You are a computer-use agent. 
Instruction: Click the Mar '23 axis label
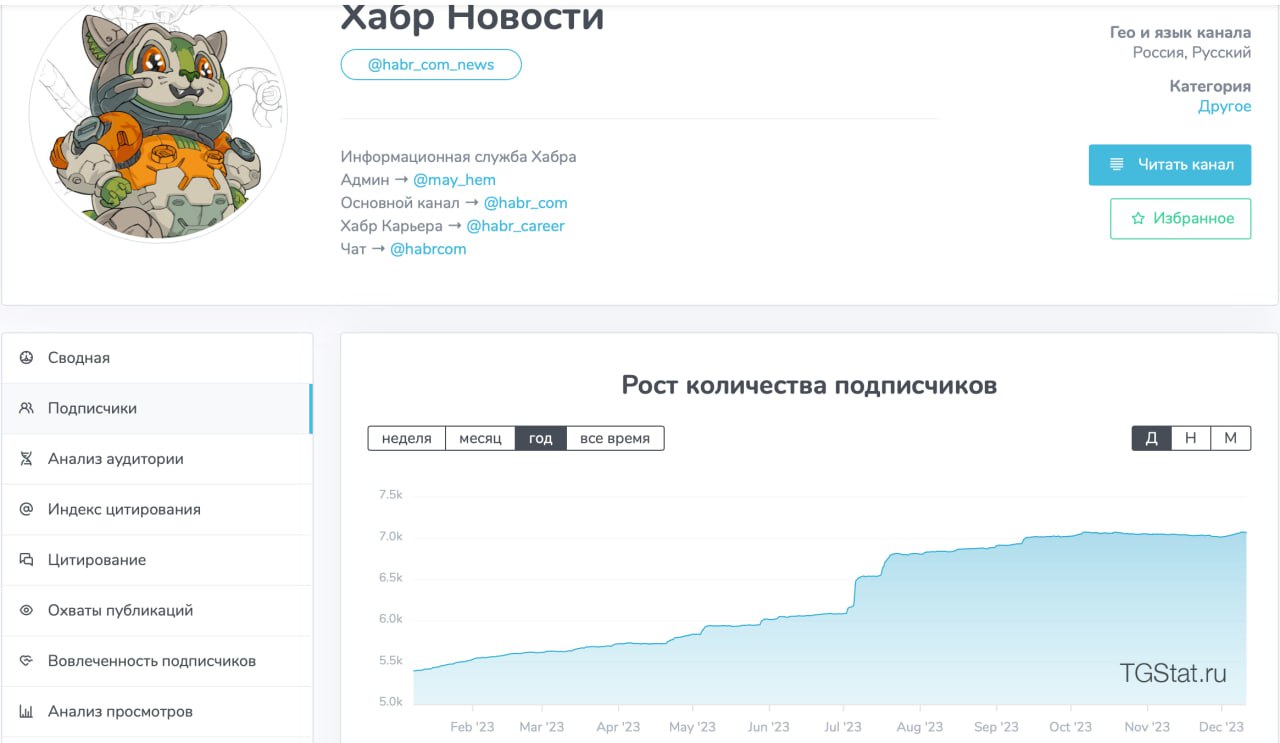click(x=542, y=727)
